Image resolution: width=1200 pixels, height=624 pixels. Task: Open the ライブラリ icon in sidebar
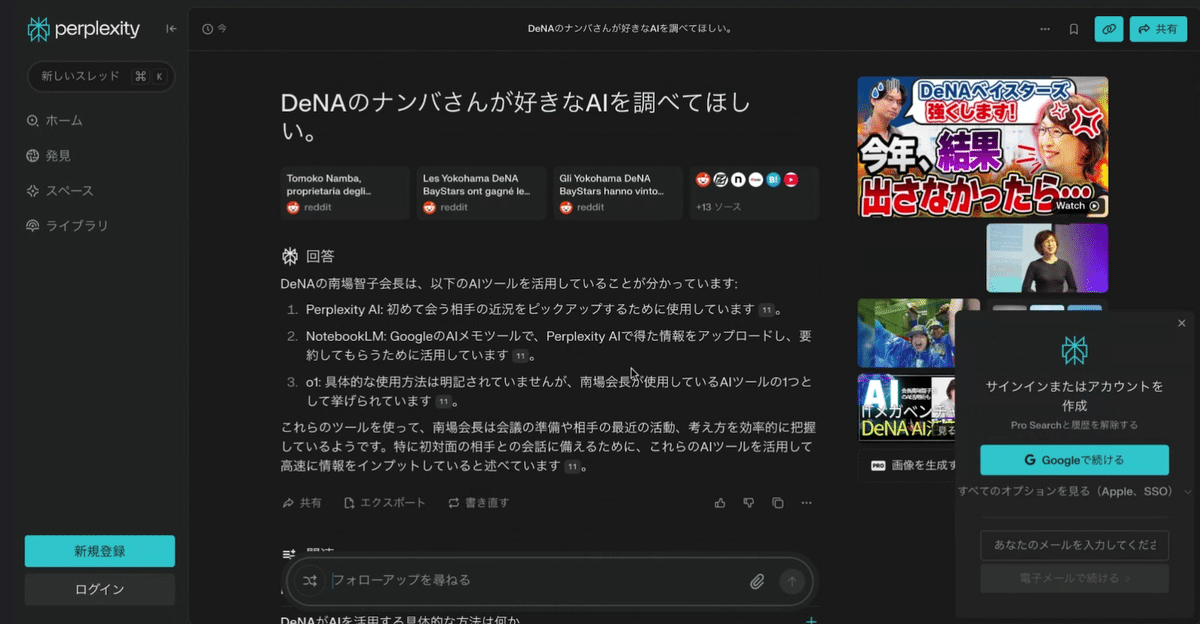click(x=33, y=226)
